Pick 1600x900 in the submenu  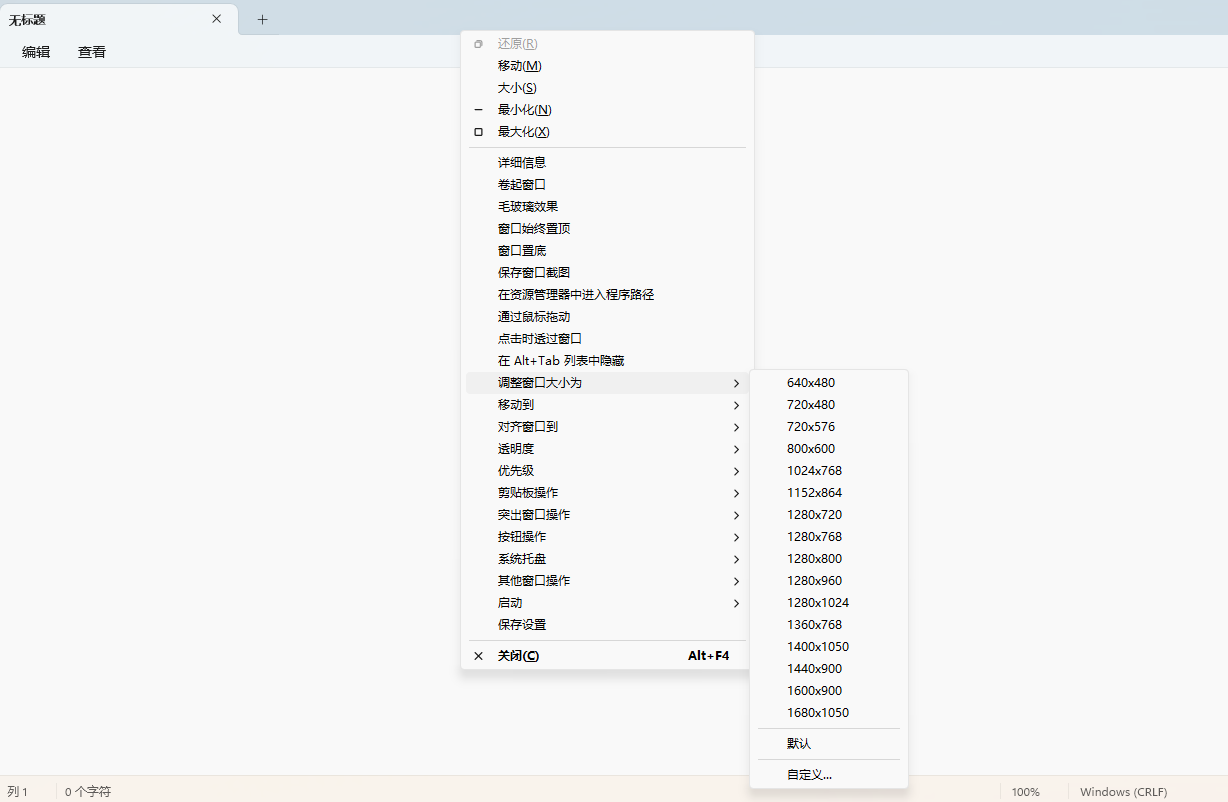click(x=829, y=690)
